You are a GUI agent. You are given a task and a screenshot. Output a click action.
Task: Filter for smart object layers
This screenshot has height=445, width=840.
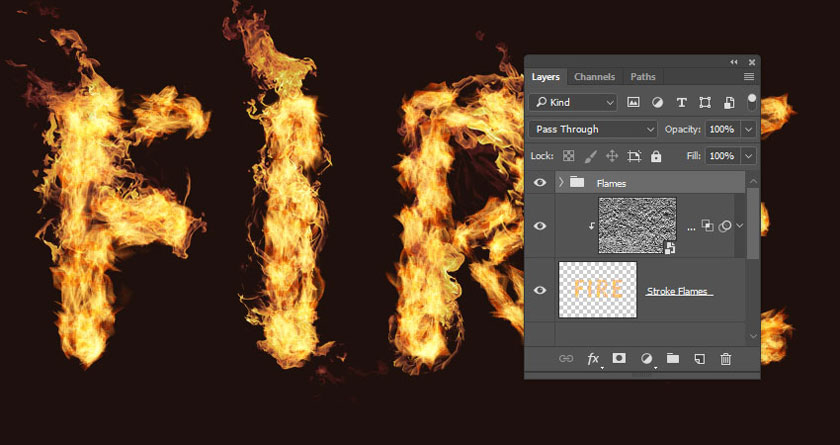(729, 102)
